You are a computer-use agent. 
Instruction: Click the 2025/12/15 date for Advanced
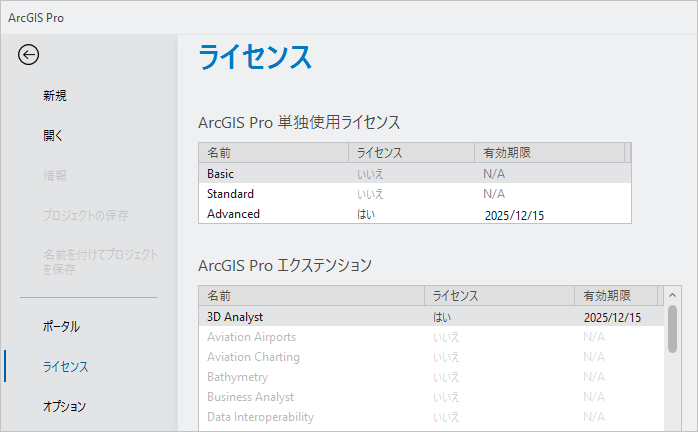(x=514, y=216)
